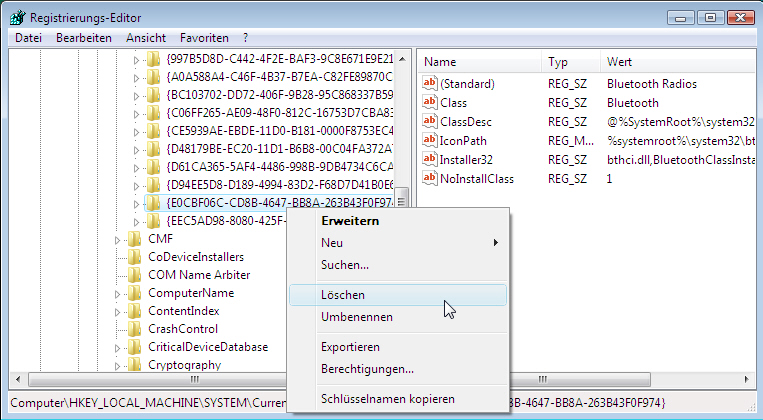Image resolution: width=763 pixels, height=420 pixels.
Task: Click the ComputerName folder icon
Action: [134, 293]
